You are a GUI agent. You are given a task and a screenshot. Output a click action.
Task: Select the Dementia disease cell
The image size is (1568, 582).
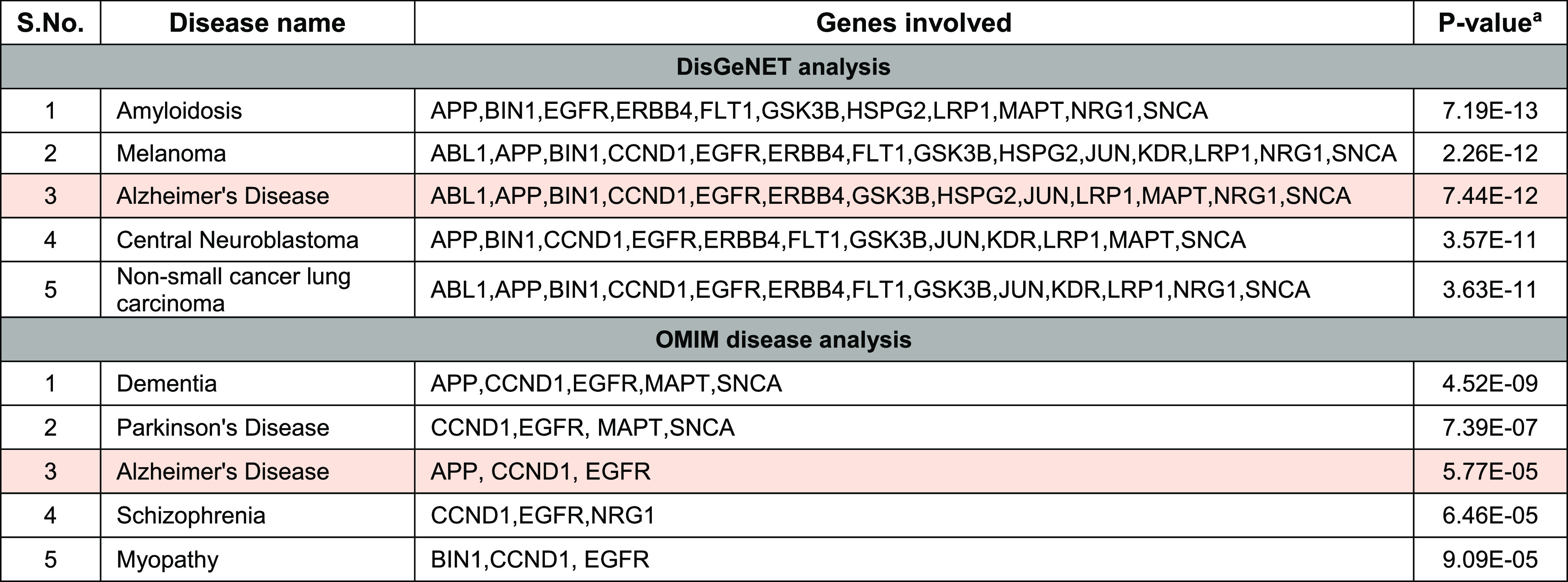[x=167, y=384]
